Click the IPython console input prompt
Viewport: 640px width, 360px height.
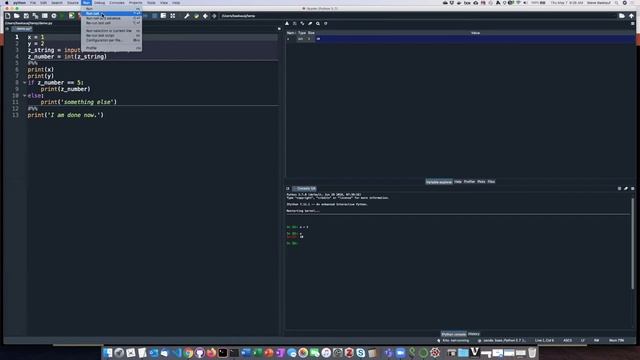292,243
